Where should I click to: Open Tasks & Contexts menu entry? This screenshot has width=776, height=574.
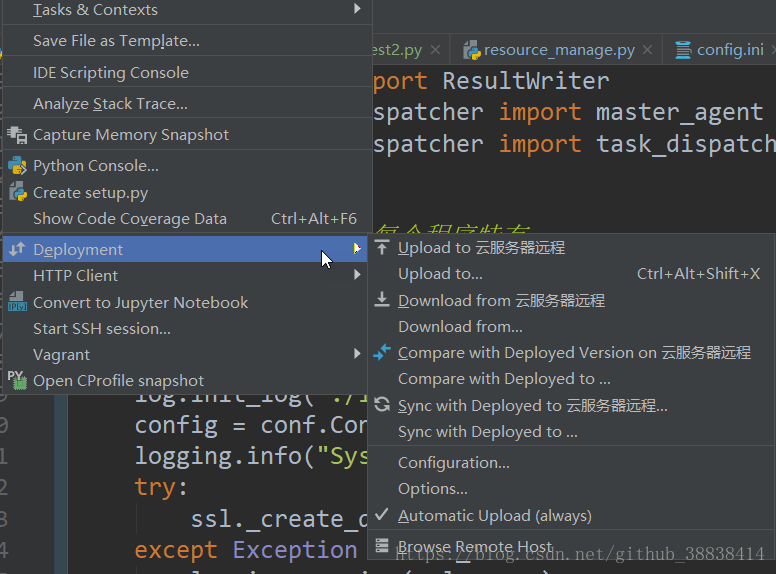188,10
